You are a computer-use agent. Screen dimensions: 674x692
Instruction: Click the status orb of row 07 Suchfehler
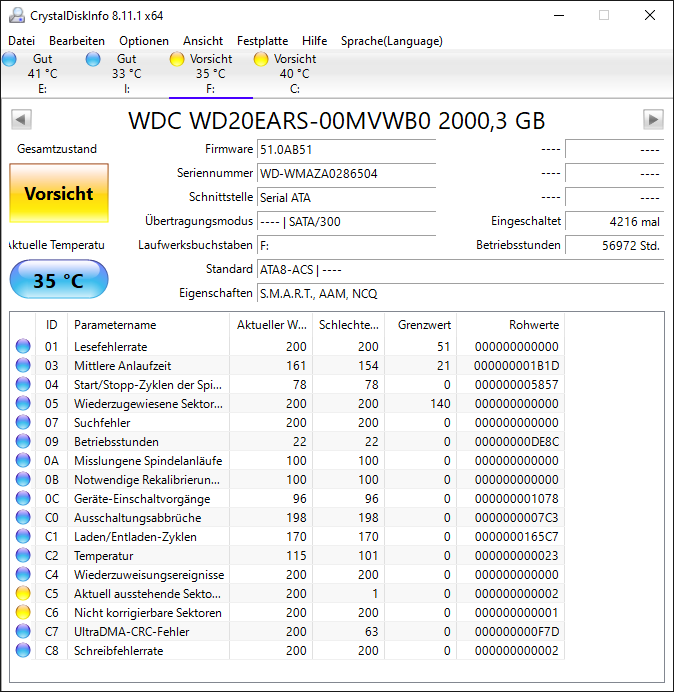[23, 422]
